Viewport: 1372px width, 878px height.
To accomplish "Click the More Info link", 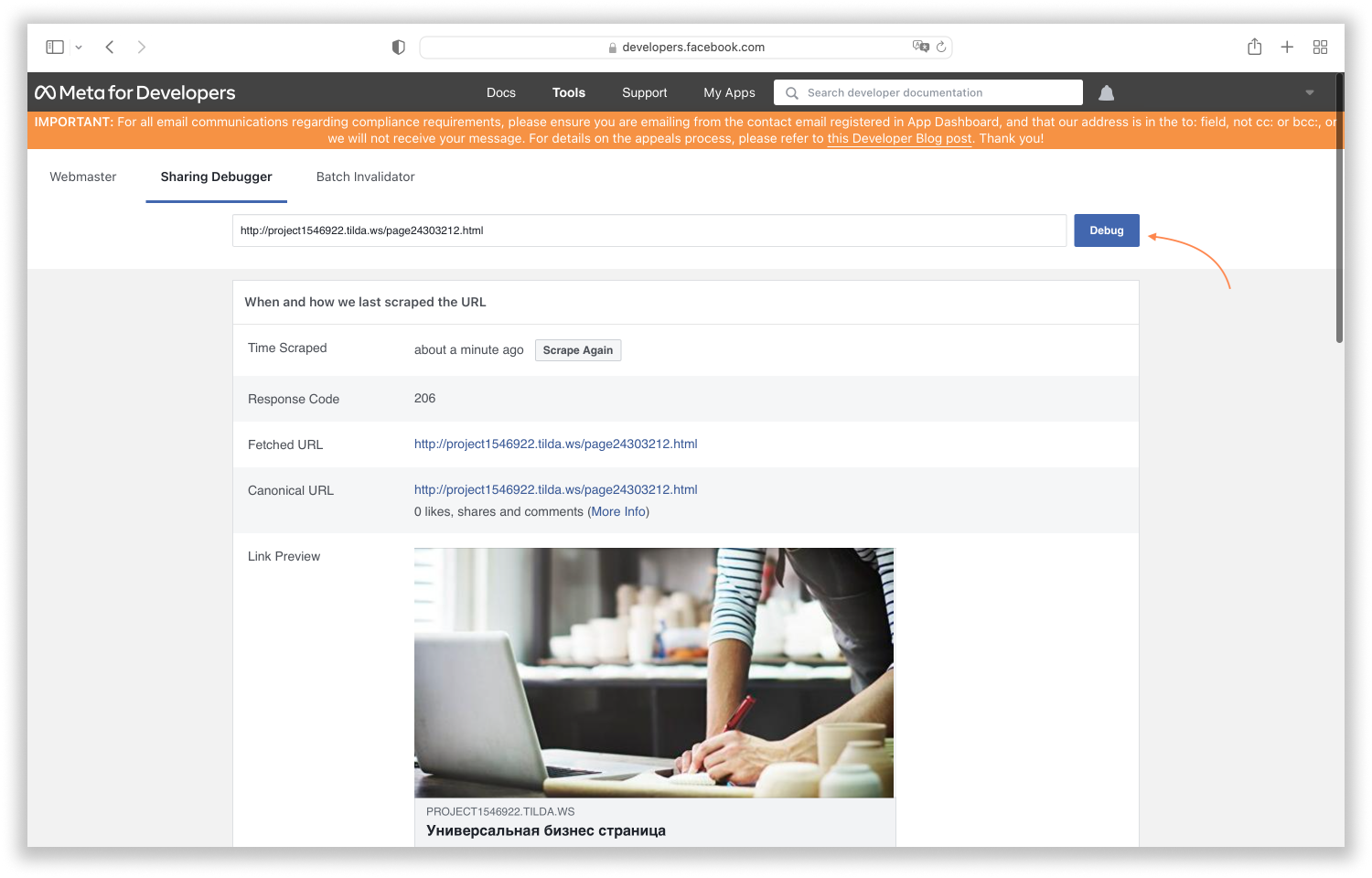I will click(618, 511).
